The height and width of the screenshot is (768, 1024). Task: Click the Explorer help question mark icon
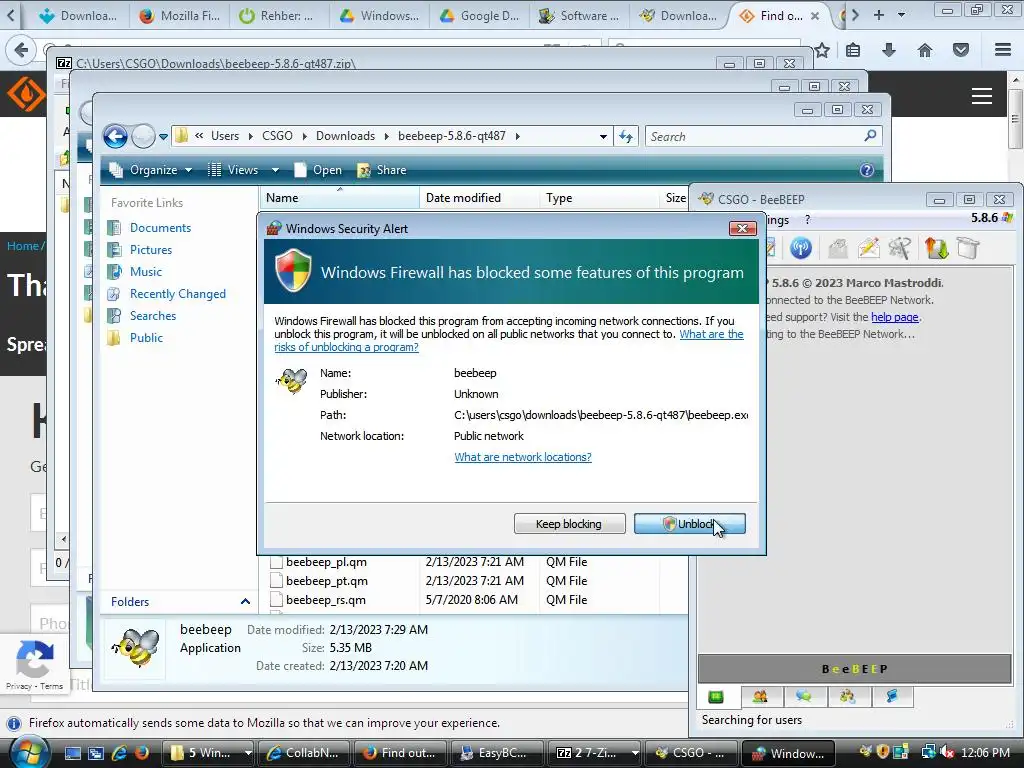(x=867, y=170)
